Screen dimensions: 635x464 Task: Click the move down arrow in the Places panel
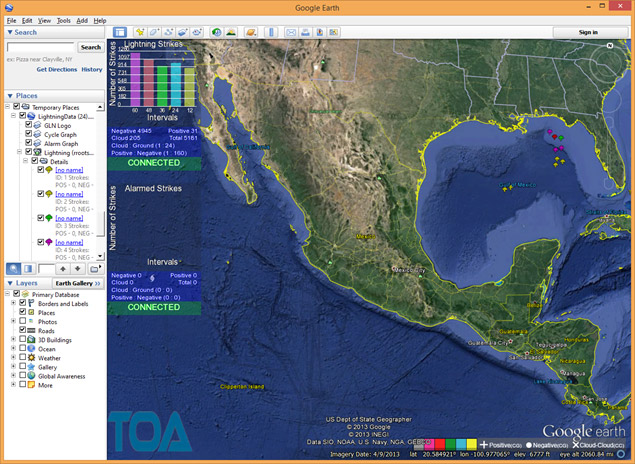[77, 268]
